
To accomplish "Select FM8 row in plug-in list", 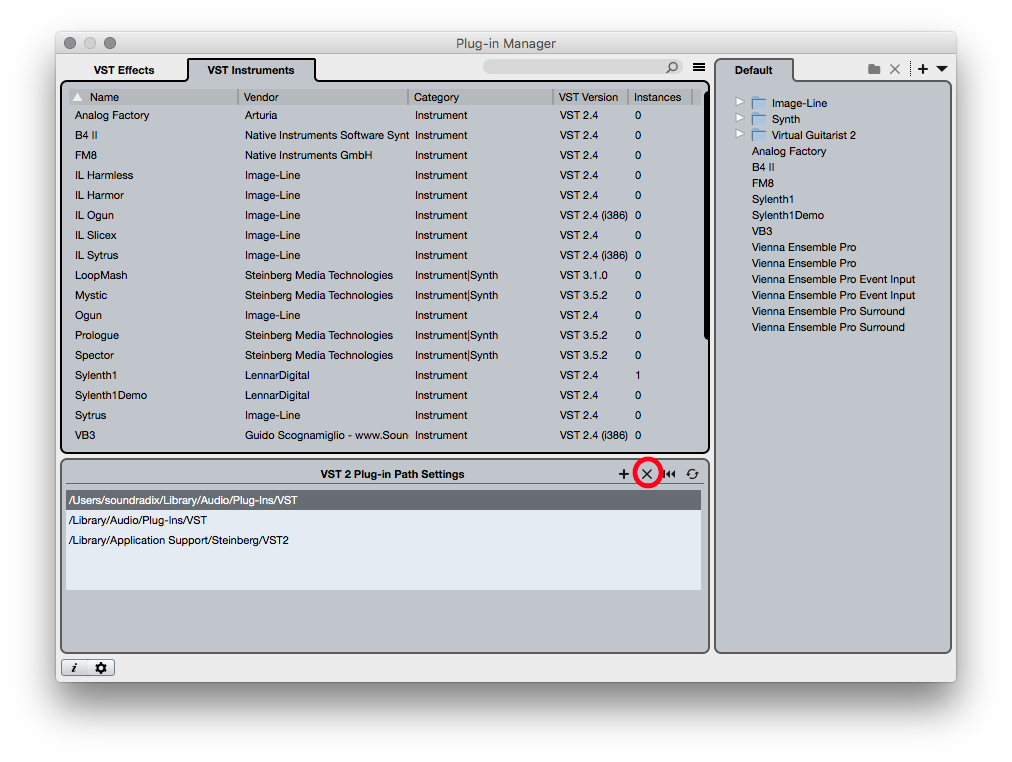I will 385,155.
